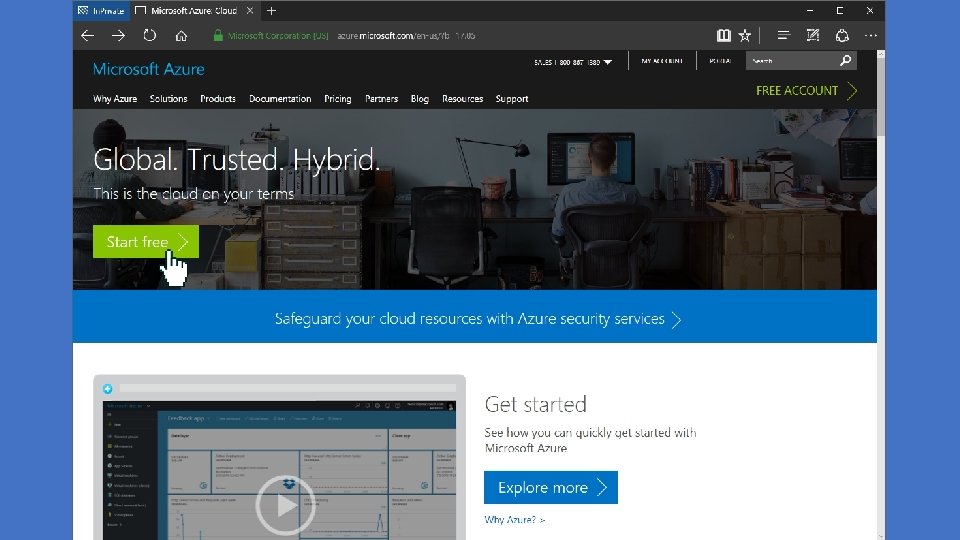Viewport: 960px width, 540px height.
Task: Add page to favorites with star icon
Action: point(744,36)
